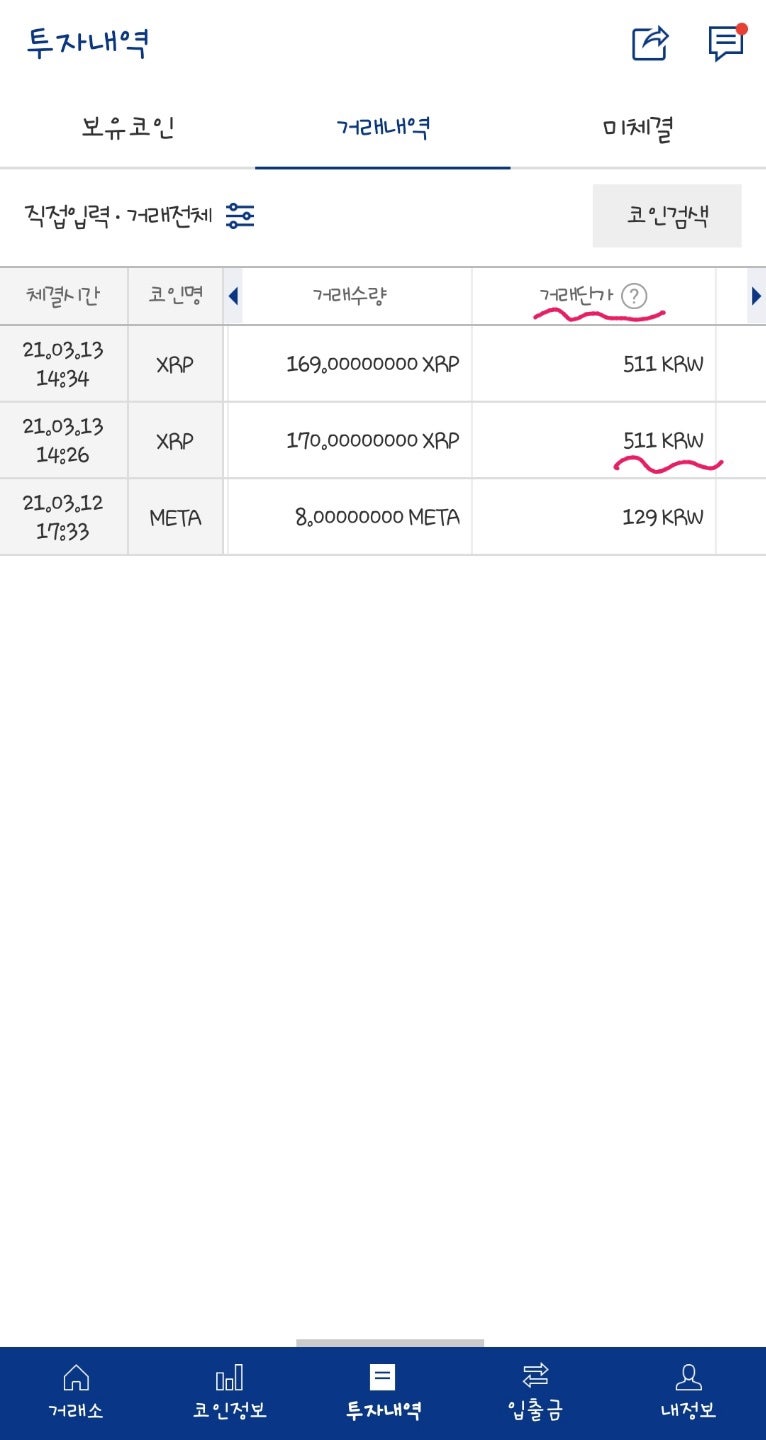Open the filter settings sliders icon
This screenshot has width=766, height=1440.
[240, 216]
